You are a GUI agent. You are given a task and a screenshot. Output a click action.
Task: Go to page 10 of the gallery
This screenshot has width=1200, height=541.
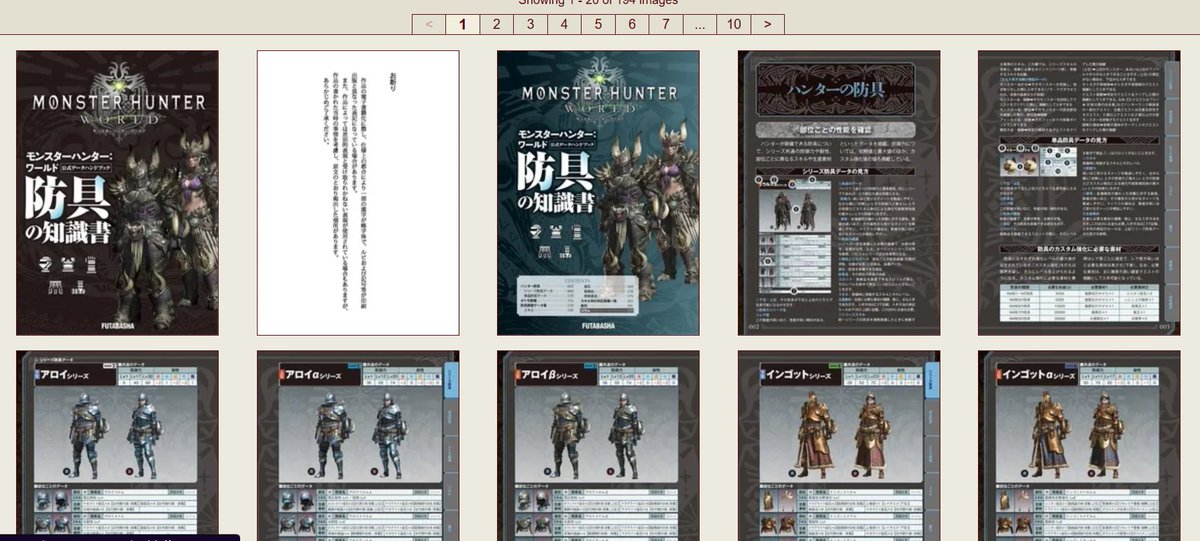(x=734, y=24)
